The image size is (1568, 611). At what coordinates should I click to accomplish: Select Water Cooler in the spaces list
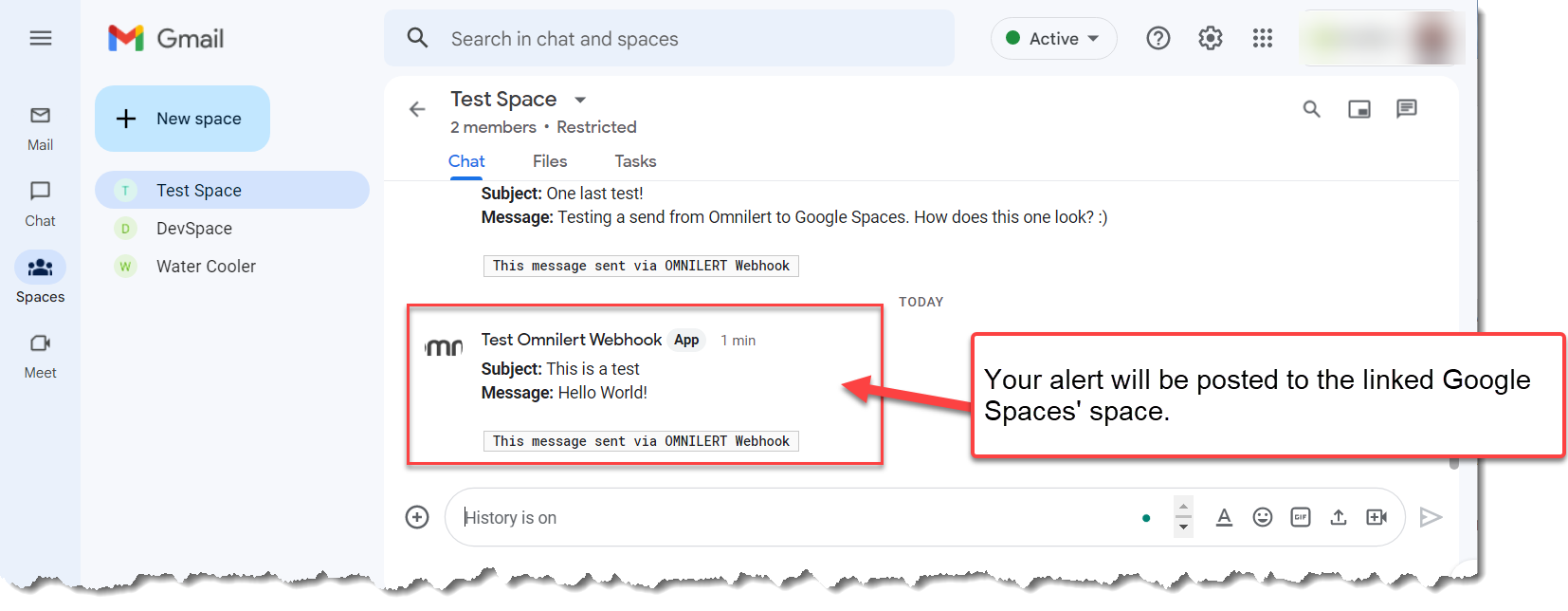[x=232, y=266]
